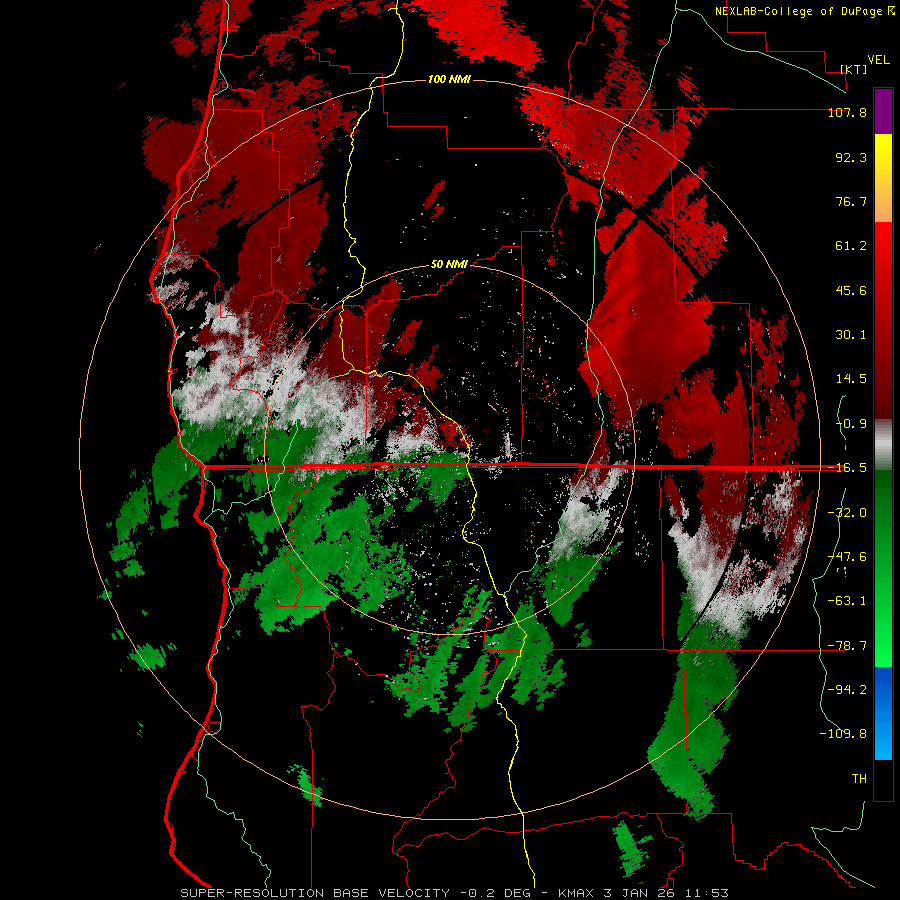Pick the blue segment of velocity colorbar
Viewport: 900px width, 900px height.
883,713
